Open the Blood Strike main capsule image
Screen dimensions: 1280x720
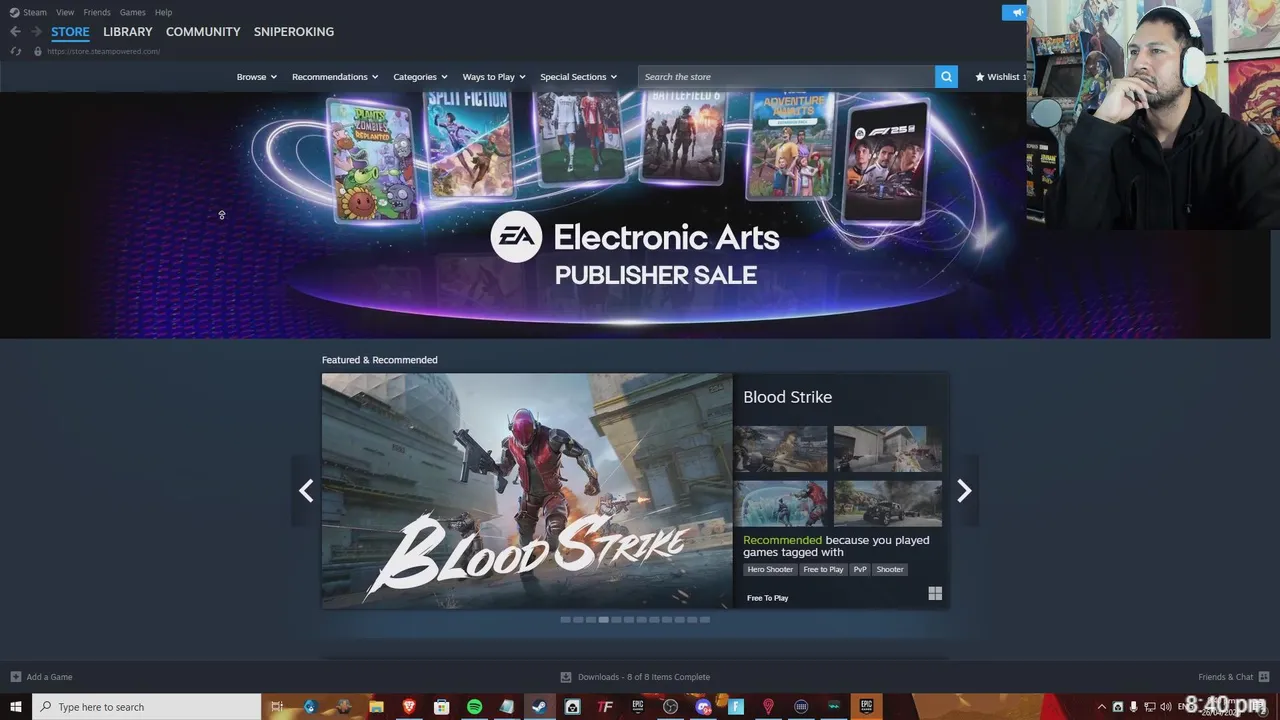click(x=527, y=491)
